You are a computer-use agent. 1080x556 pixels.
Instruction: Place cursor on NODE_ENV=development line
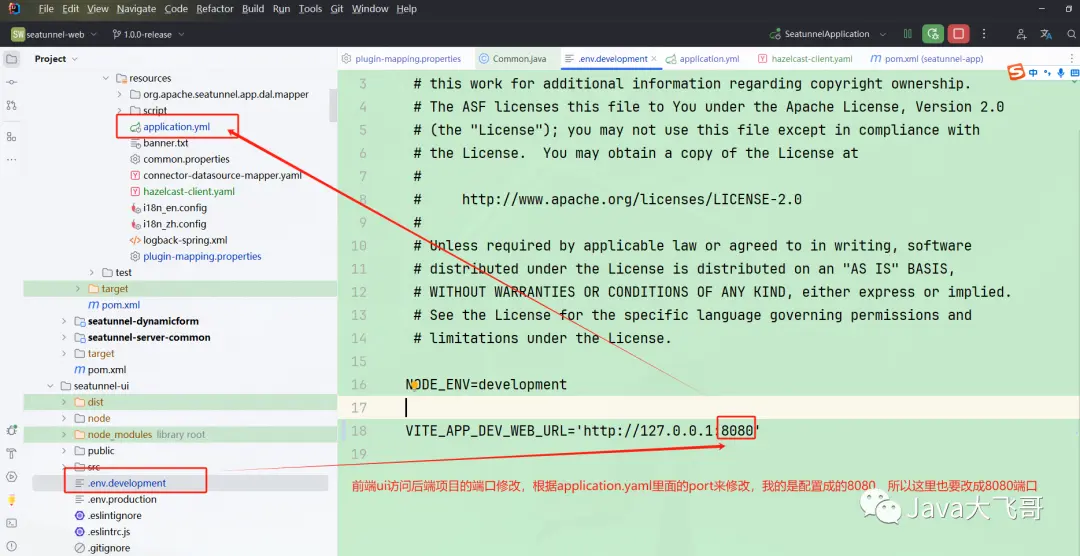486,384
